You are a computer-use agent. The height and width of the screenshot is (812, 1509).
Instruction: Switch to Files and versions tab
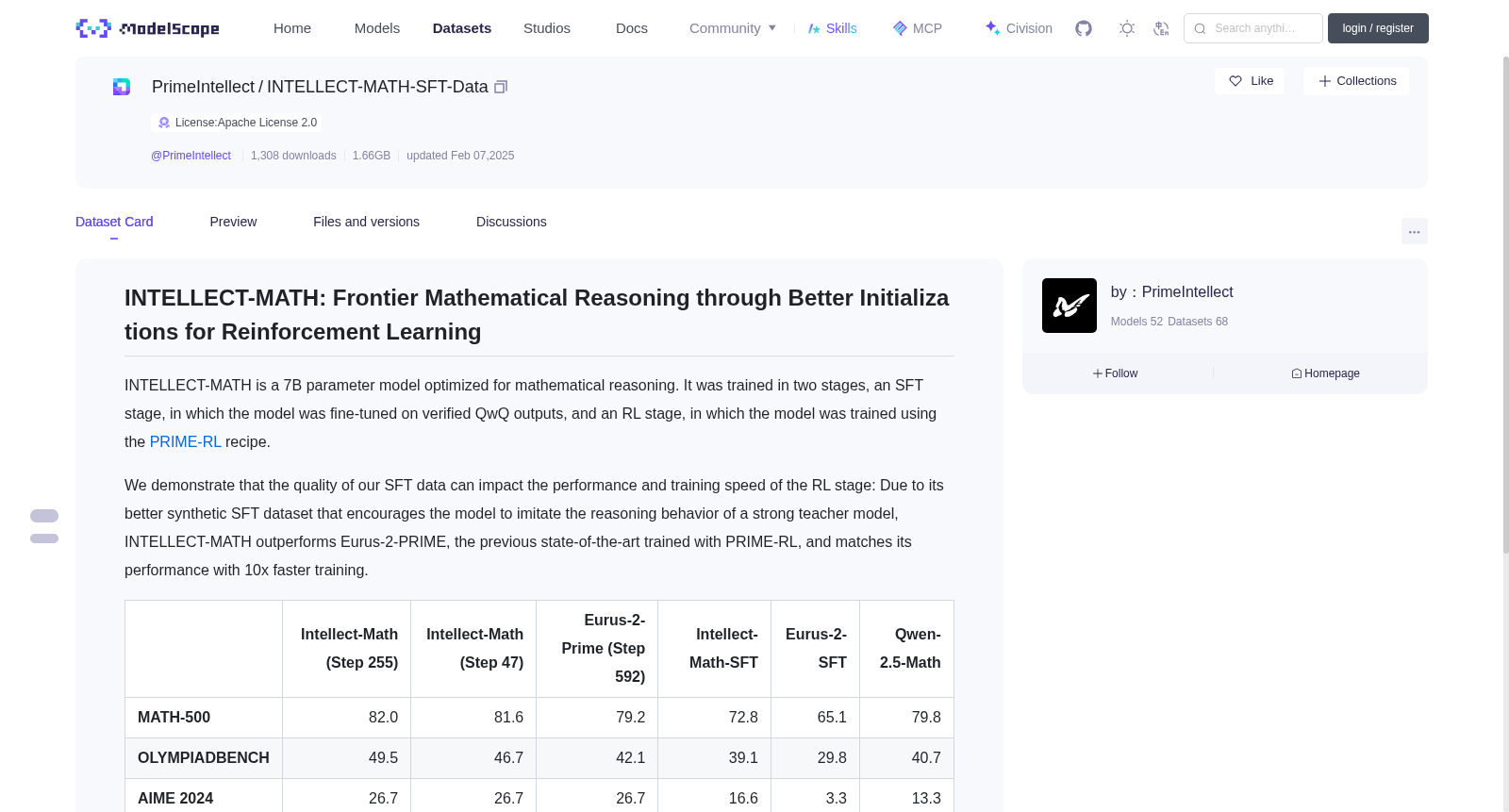(366, 222)
